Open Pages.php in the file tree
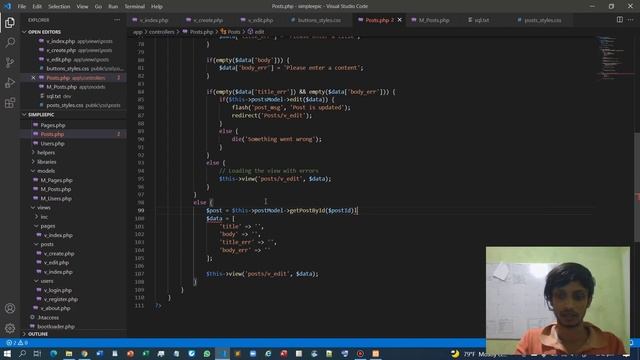640x360 pixels. pos(53,125)
